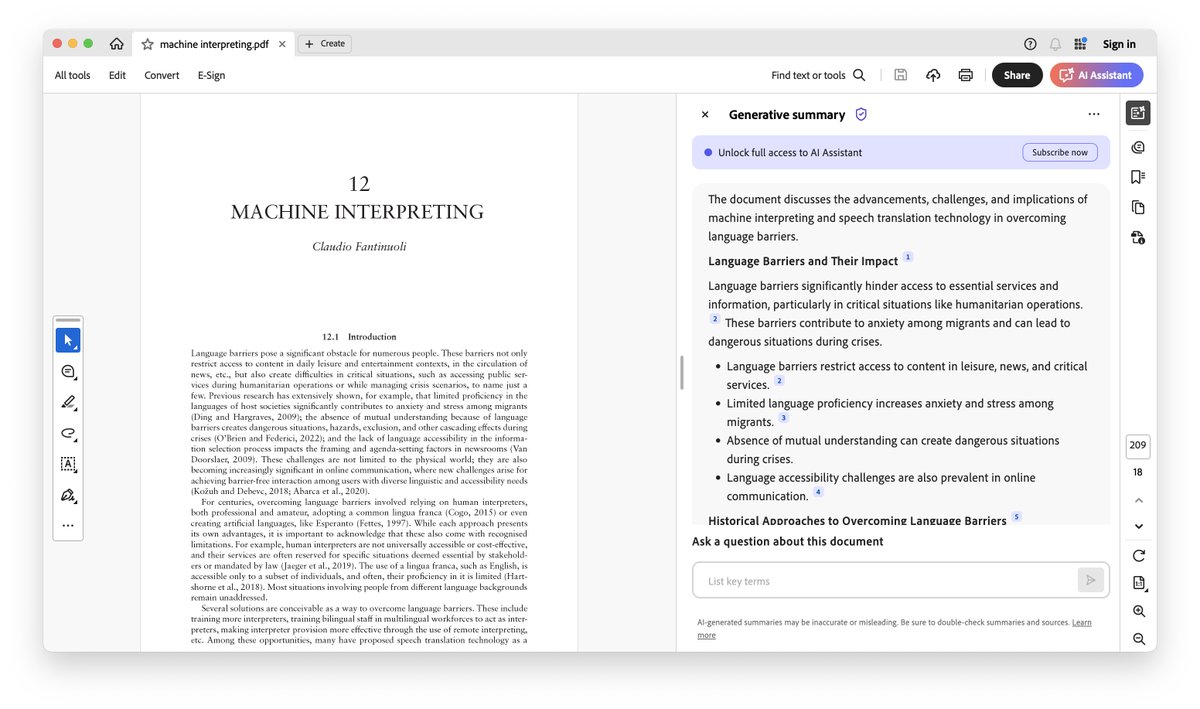Screen dimensions: 1200x709
Task: Click citation 5 by Historical Approaches heading
Action: point(1017,517)
